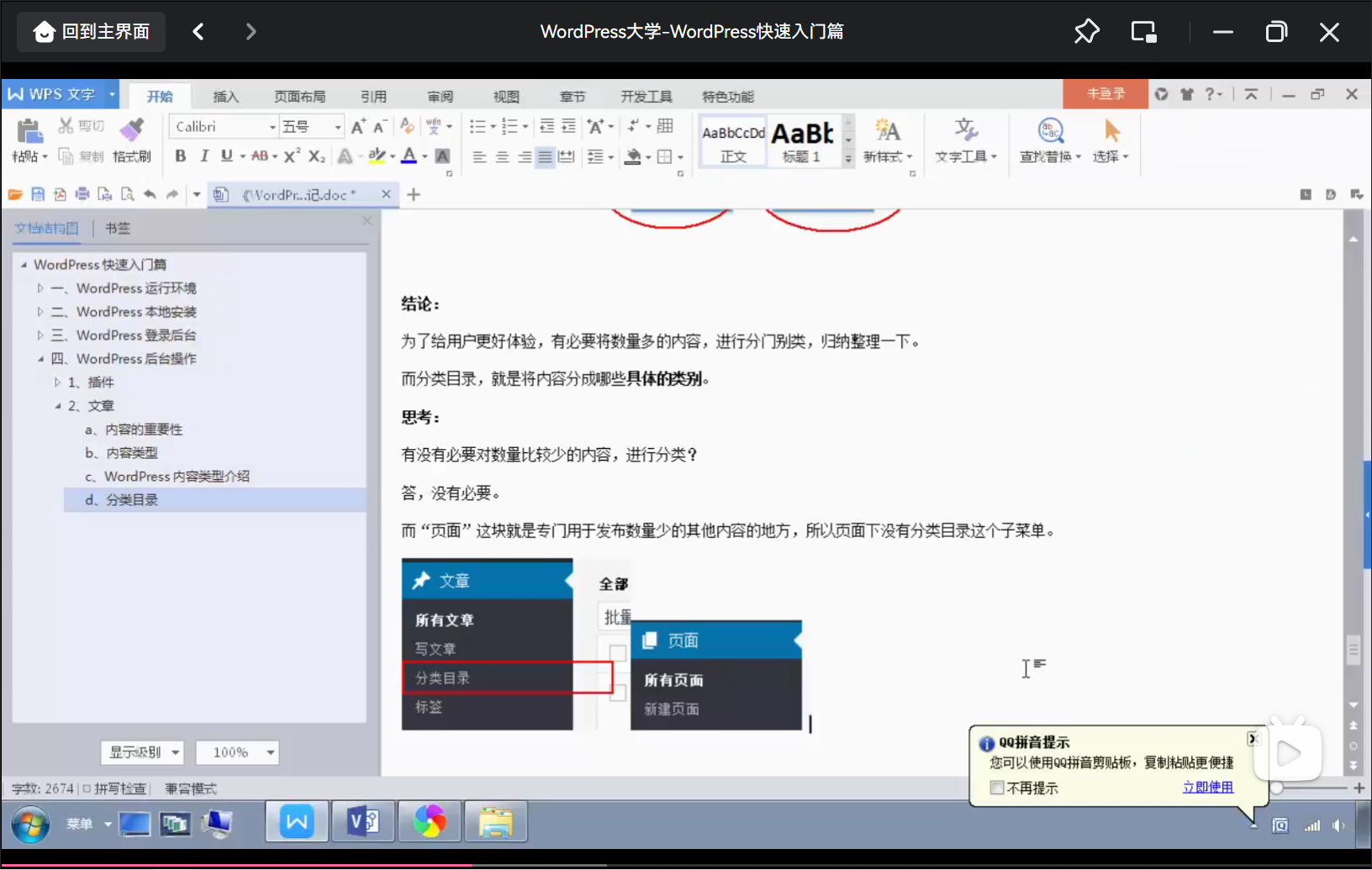Apply bold formatting with B icon
Image resolution: width=1372 pixels, height=870 pixels.
pos(180,156)
